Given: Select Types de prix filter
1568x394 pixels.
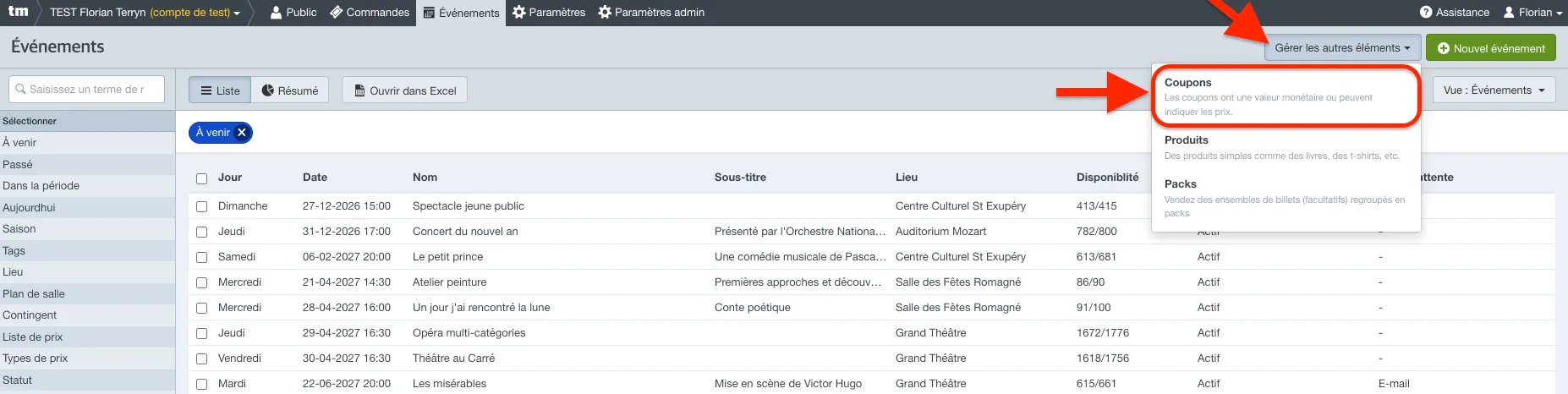Looking at the screenshot, I should click(x=87, y=358).
